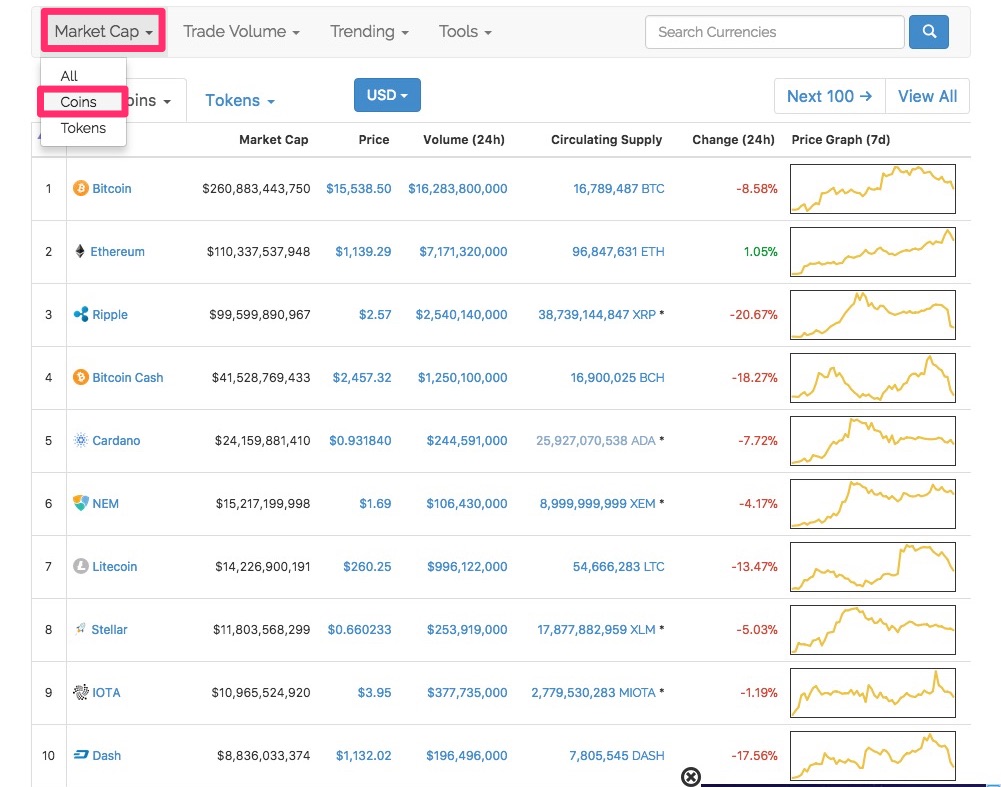Open Cardano 7-day price graph
This screenshot has height=787, width=1001.
873,440
